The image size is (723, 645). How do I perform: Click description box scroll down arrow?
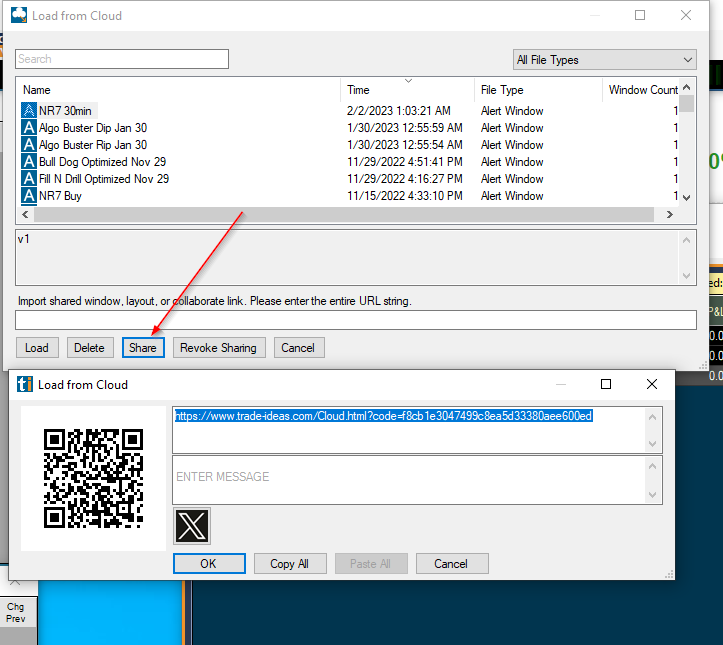686,276
